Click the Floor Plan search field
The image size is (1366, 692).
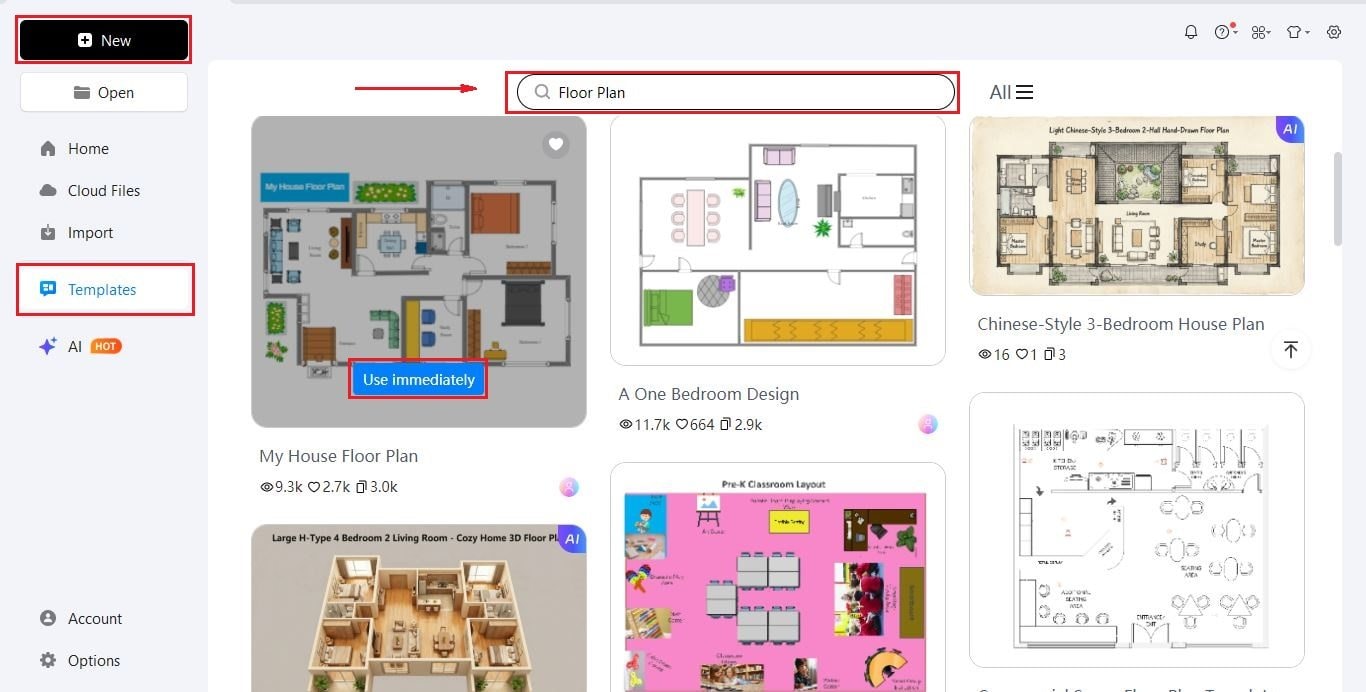(x=736, y=92)
